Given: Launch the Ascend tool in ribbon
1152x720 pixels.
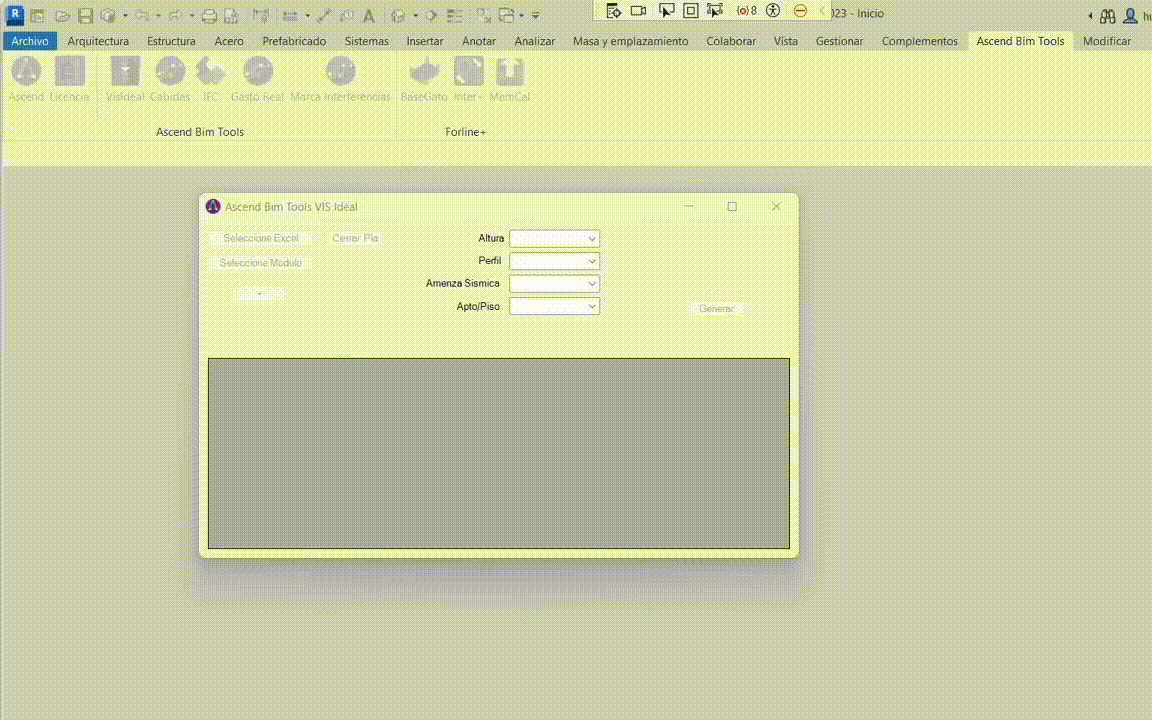Looking at the screenshot, I should click(26, 79).
